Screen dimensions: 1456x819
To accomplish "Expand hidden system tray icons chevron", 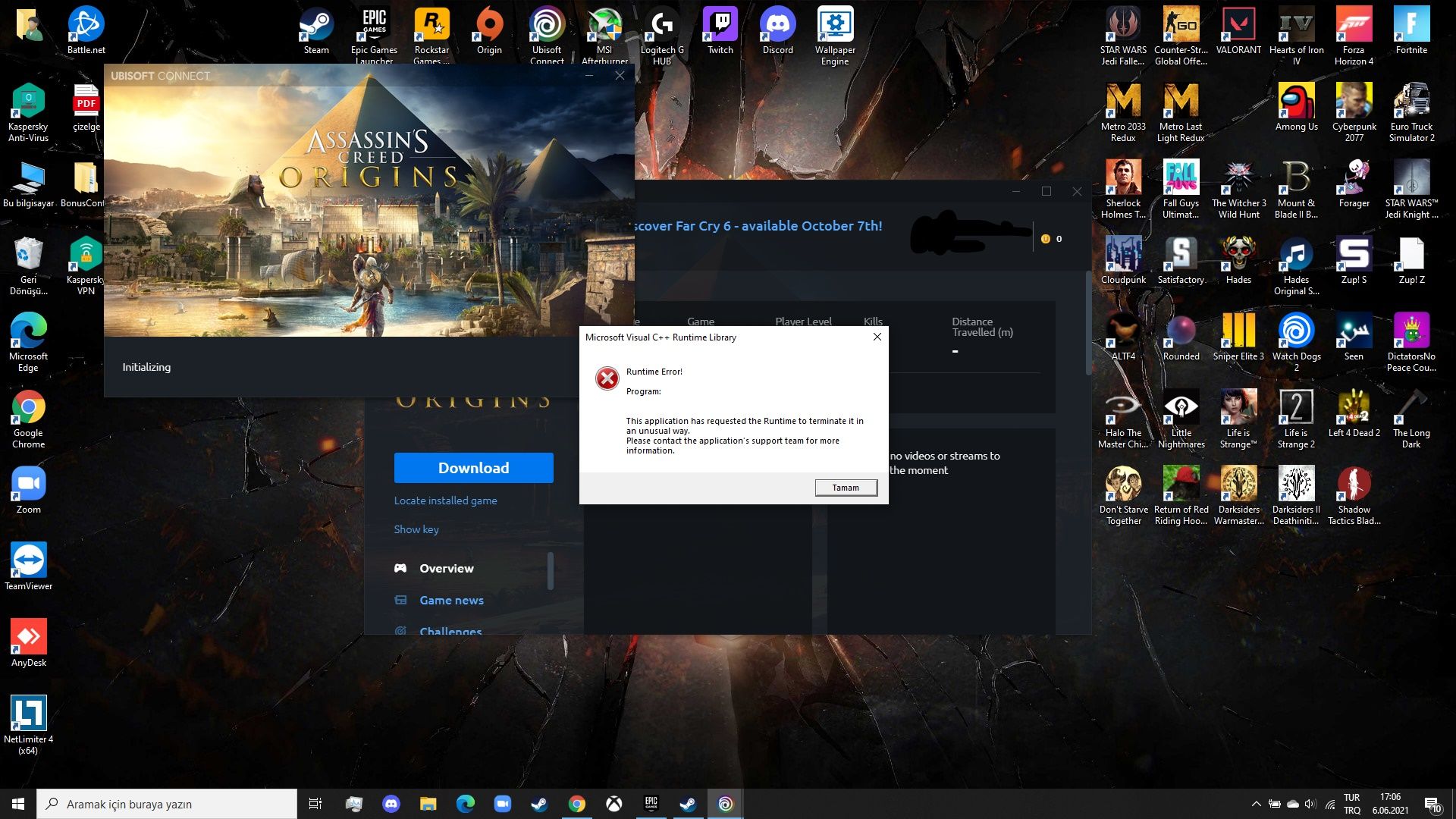I will click(x=1256, y=804).
